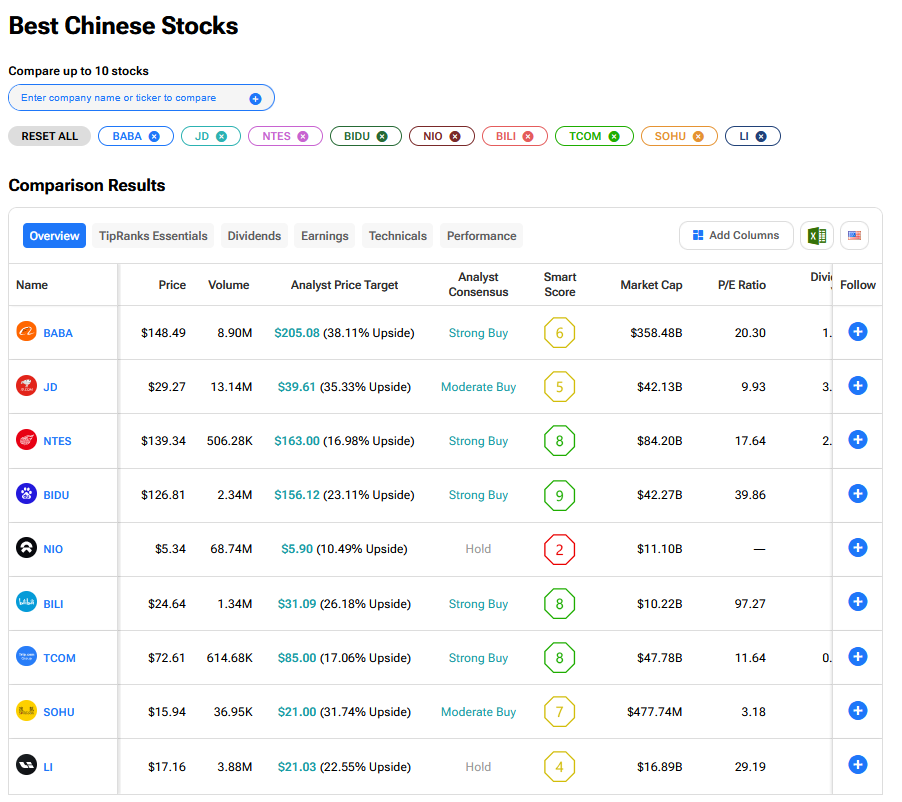Follow NIO using the plus button

[857, 548]
